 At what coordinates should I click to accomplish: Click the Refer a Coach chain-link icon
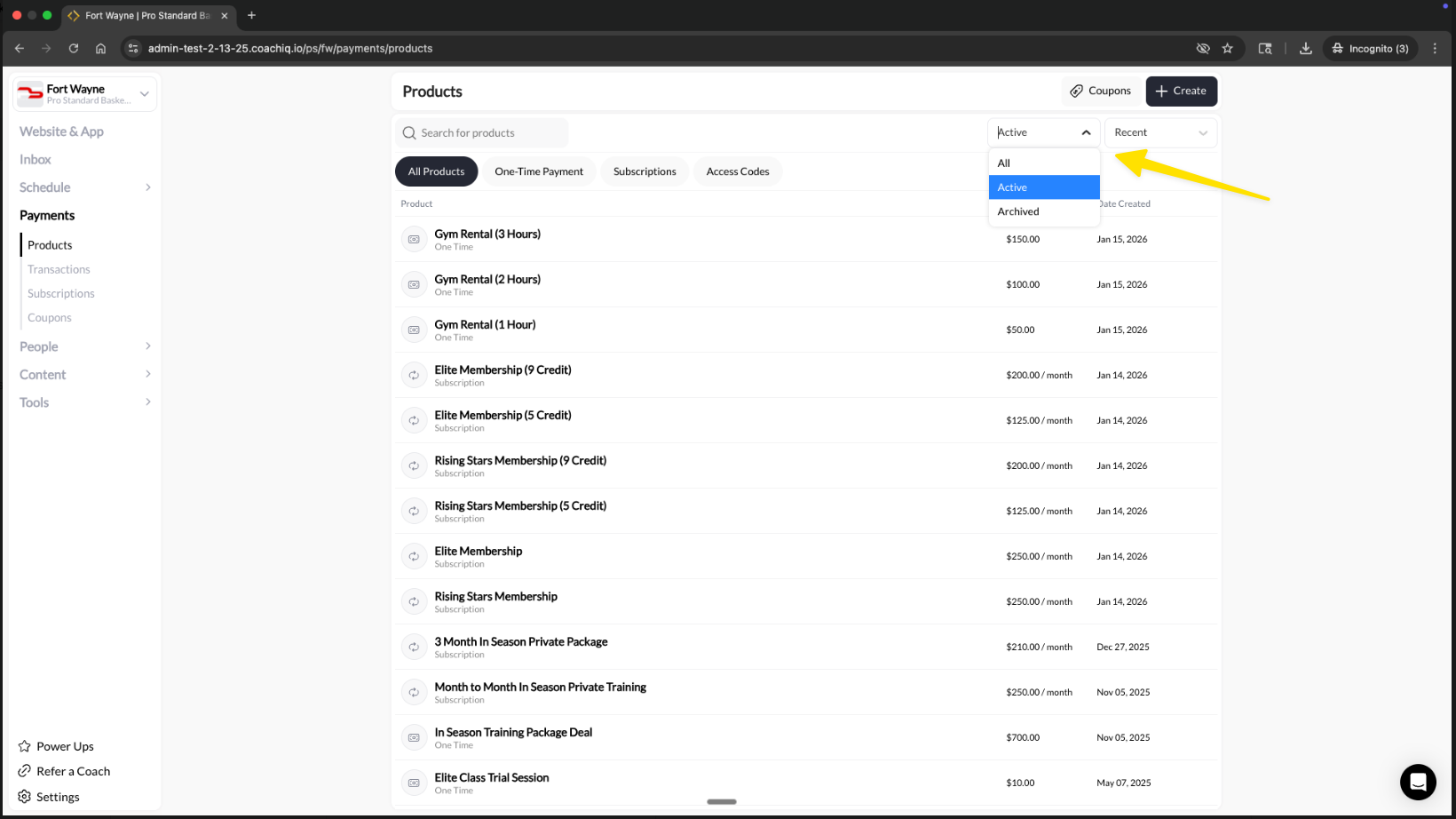(x=23, y=771)
